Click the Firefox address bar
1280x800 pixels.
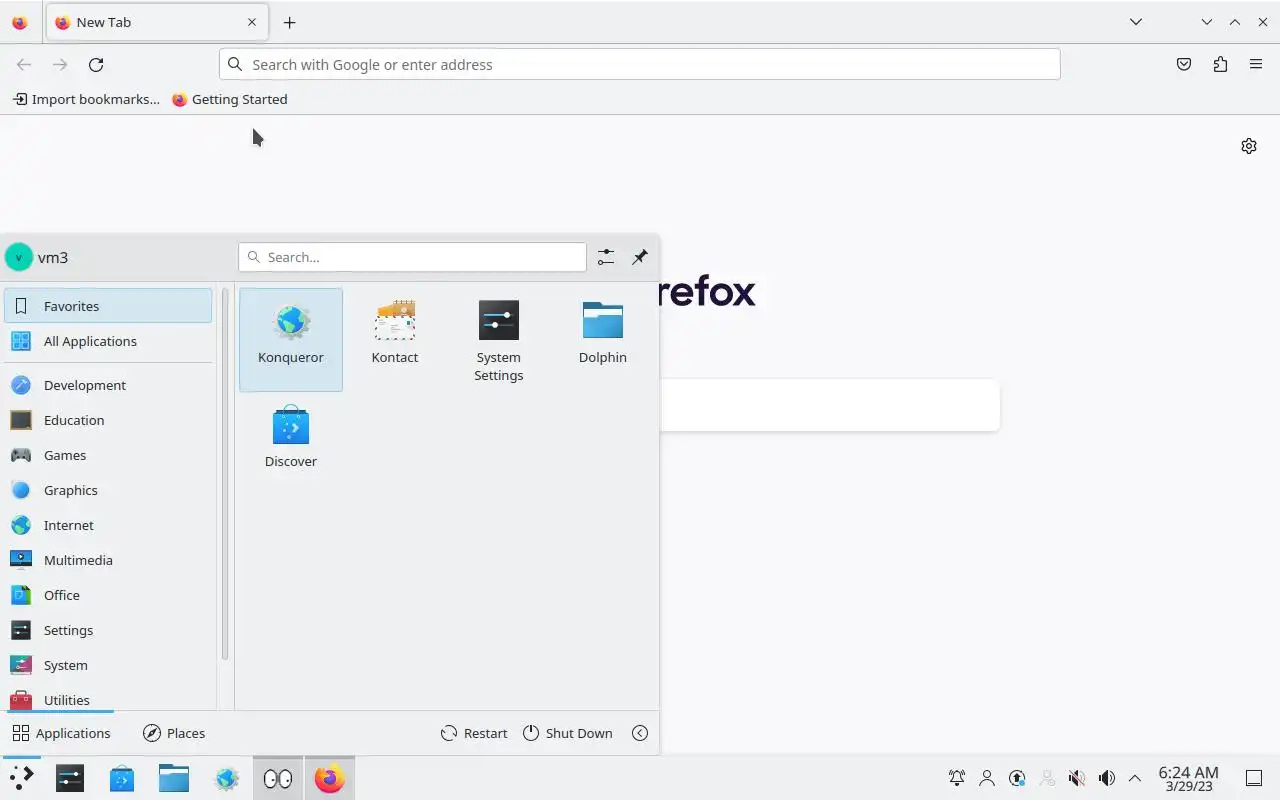coord(640,64)
